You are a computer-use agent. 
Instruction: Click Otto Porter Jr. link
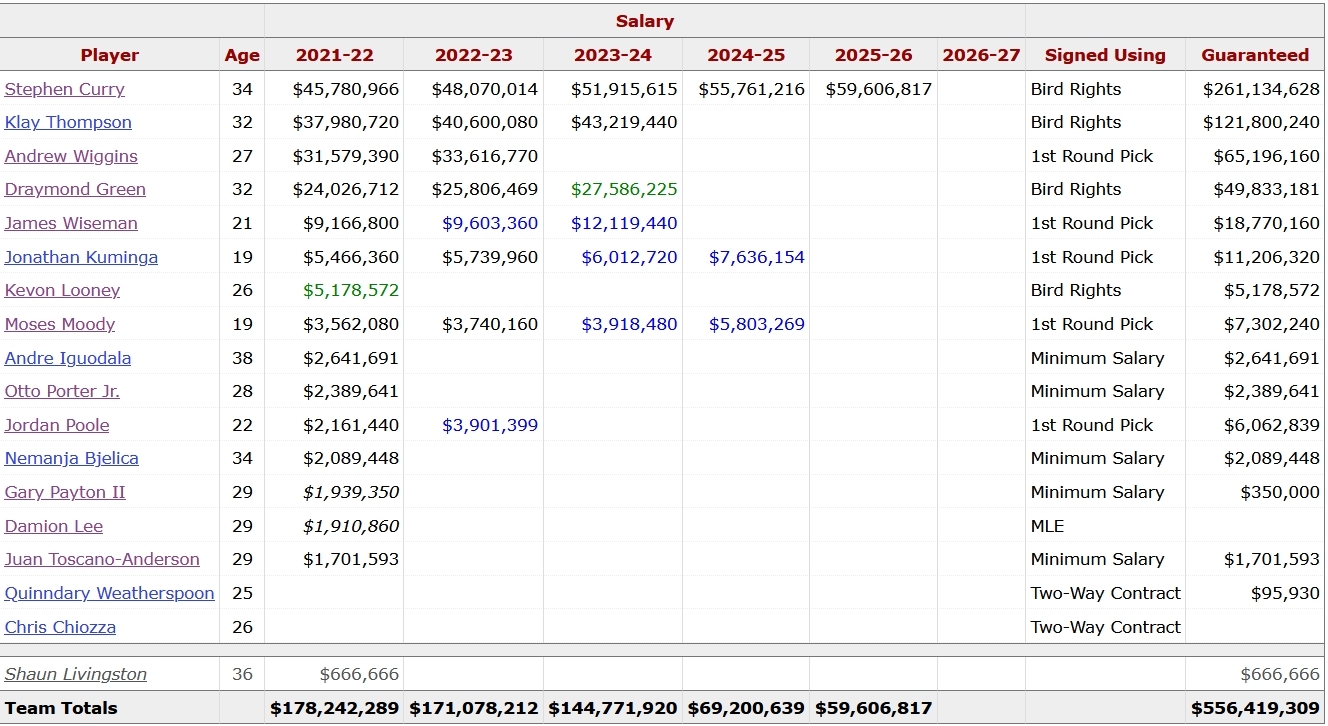[62, 391]
